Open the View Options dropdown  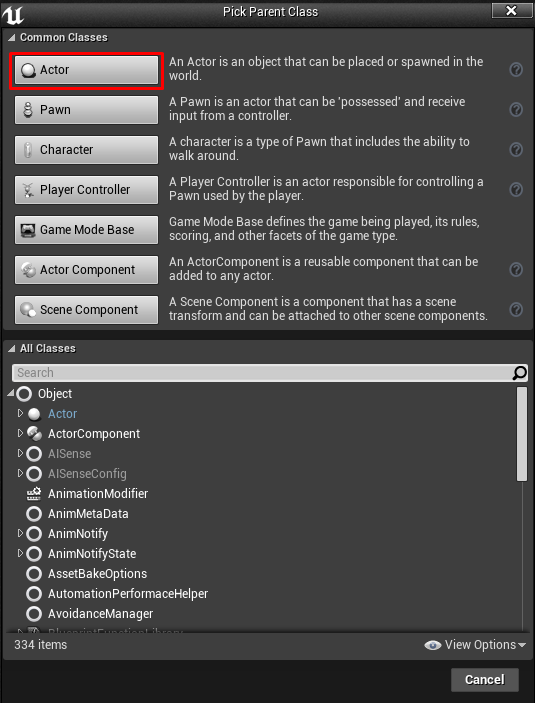pos(475,645)
